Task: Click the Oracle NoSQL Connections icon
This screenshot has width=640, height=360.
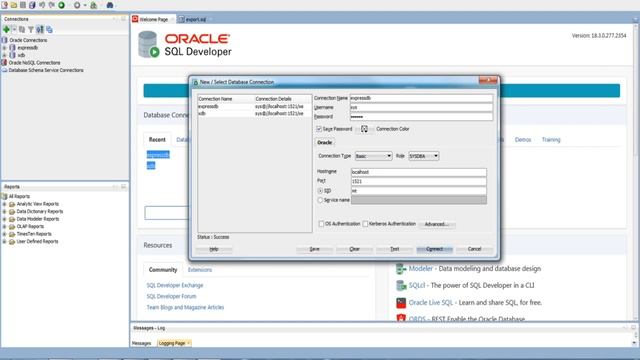Action: point(4,62)
